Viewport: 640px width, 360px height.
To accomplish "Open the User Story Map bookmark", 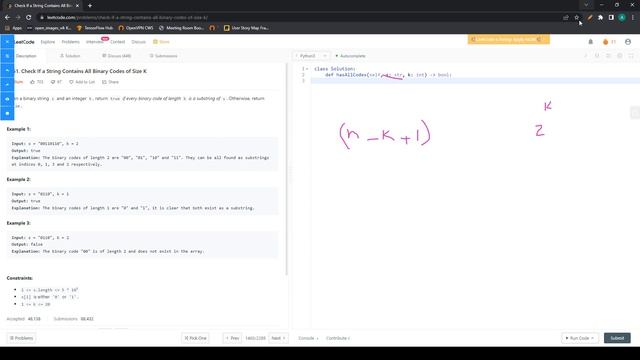I will [246, 28].
